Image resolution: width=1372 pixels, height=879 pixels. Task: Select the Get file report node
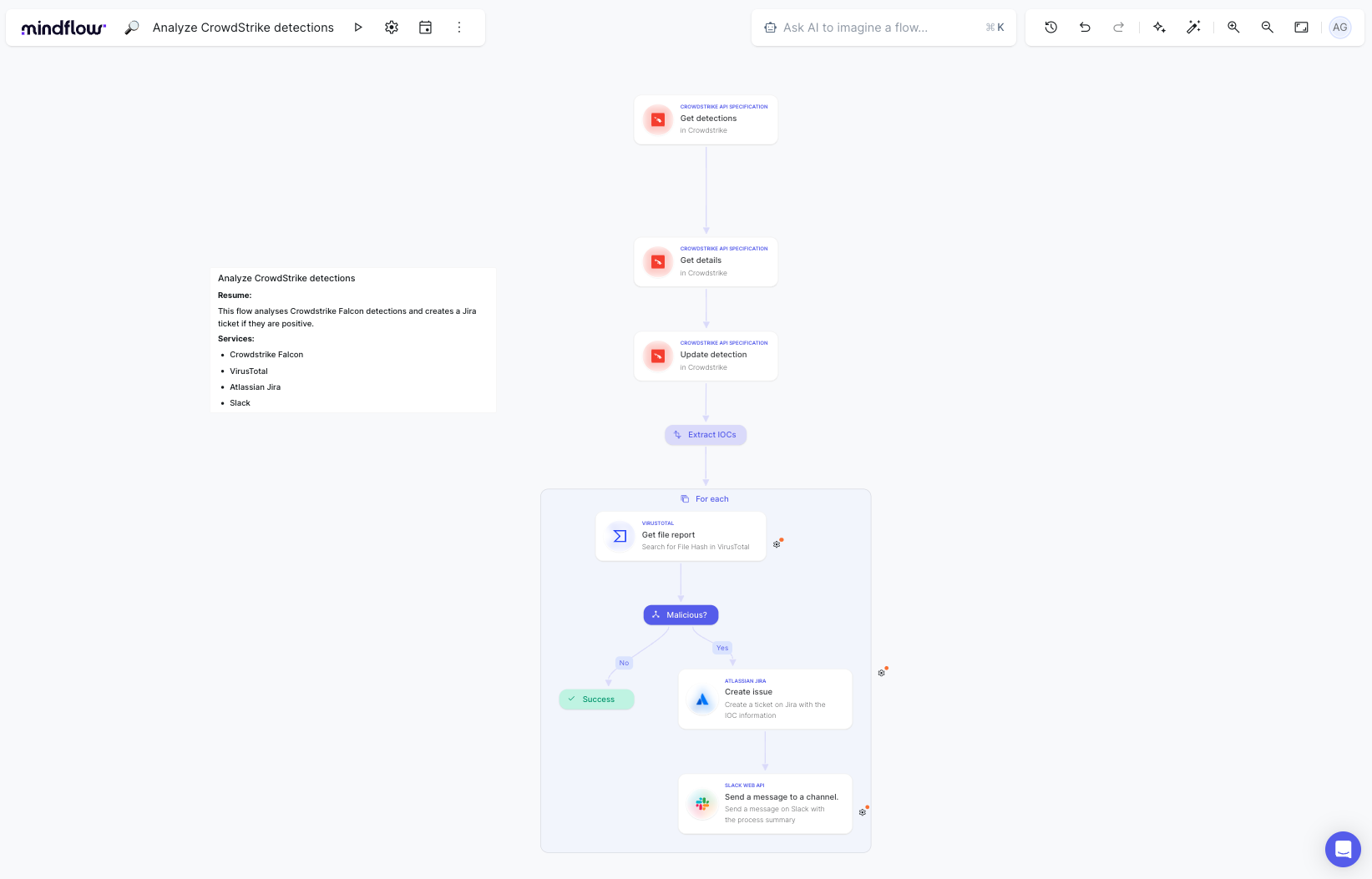pyautogui.click(x=681, y=536)
